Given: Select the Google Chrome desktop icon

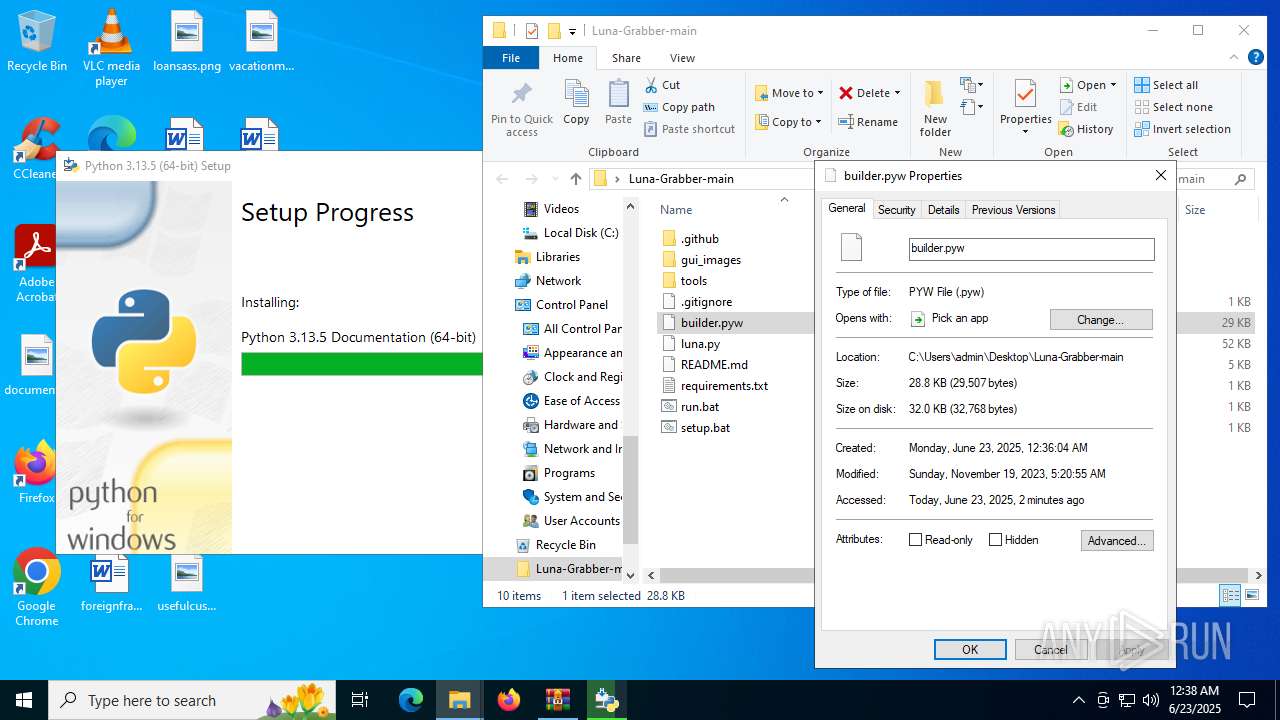Looking at the screenshot, I should pyautogui.click(x=36, y=588).
